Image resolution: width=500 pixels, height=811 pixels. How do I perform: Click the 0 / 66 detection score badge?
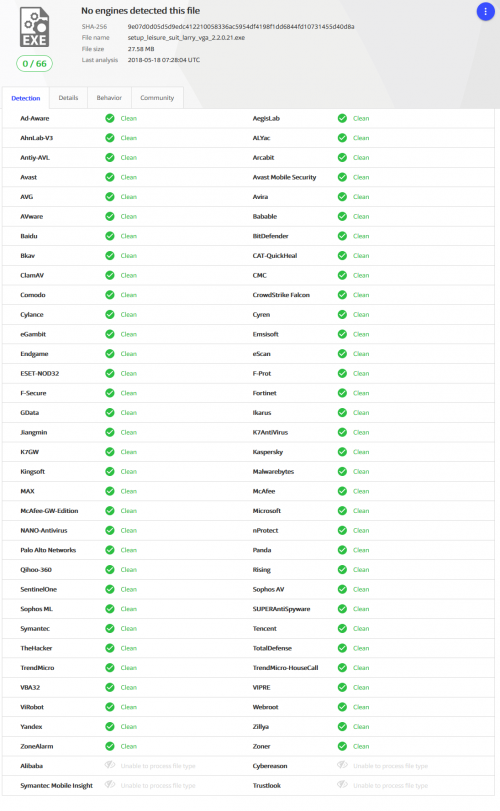tap(35, 64)
